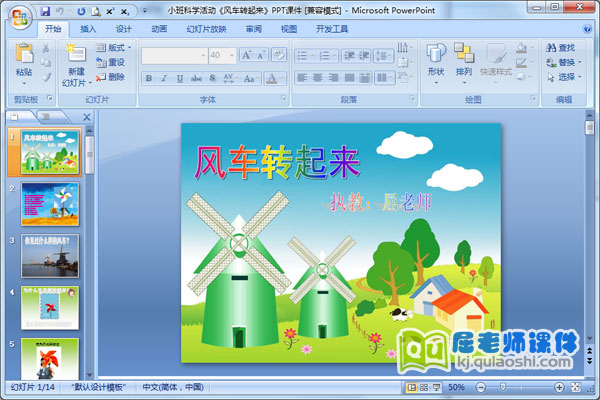Open the 插入 ribbon tab

click(88, 29)
